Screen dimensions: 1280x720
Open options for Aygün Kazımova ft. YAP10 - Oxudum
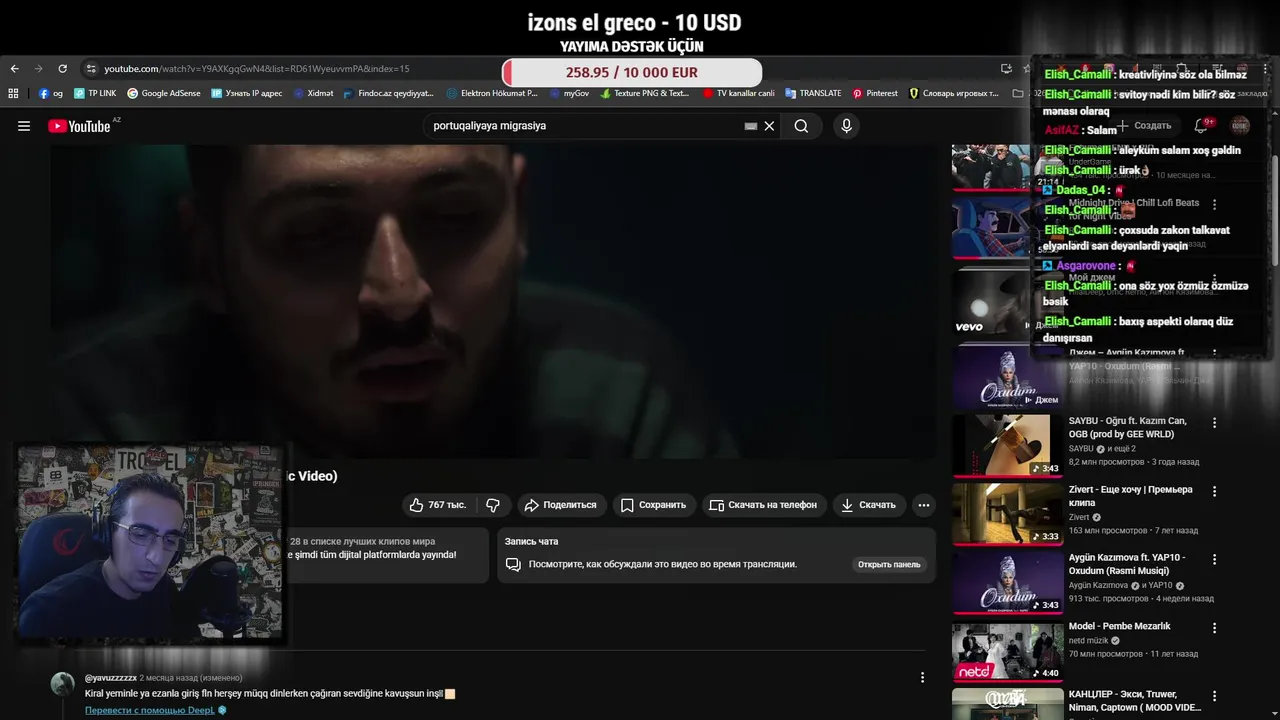(x=1215, y=560)
